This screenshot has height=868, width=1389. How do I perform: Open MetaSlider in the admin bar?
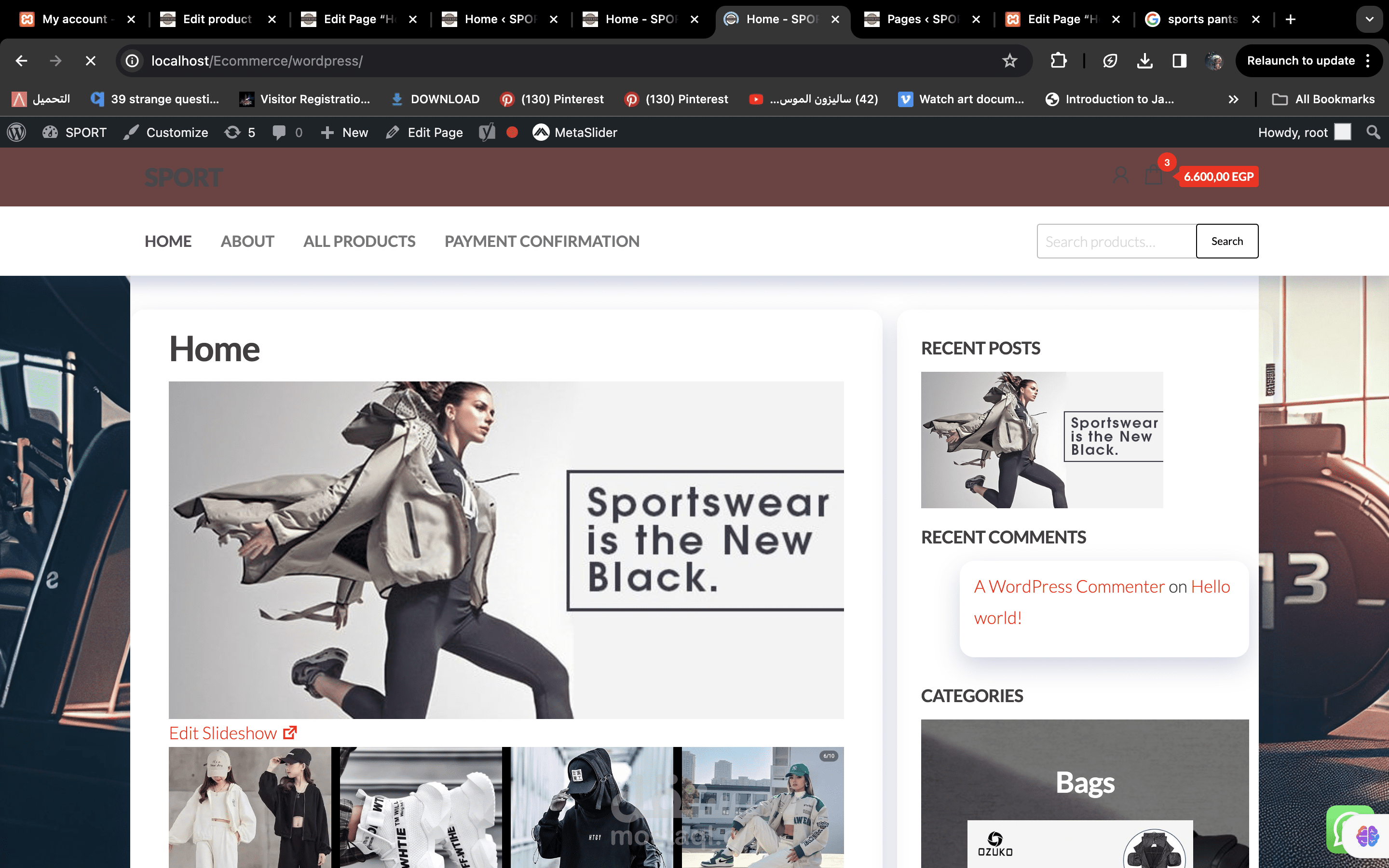[x=574, y=133]
